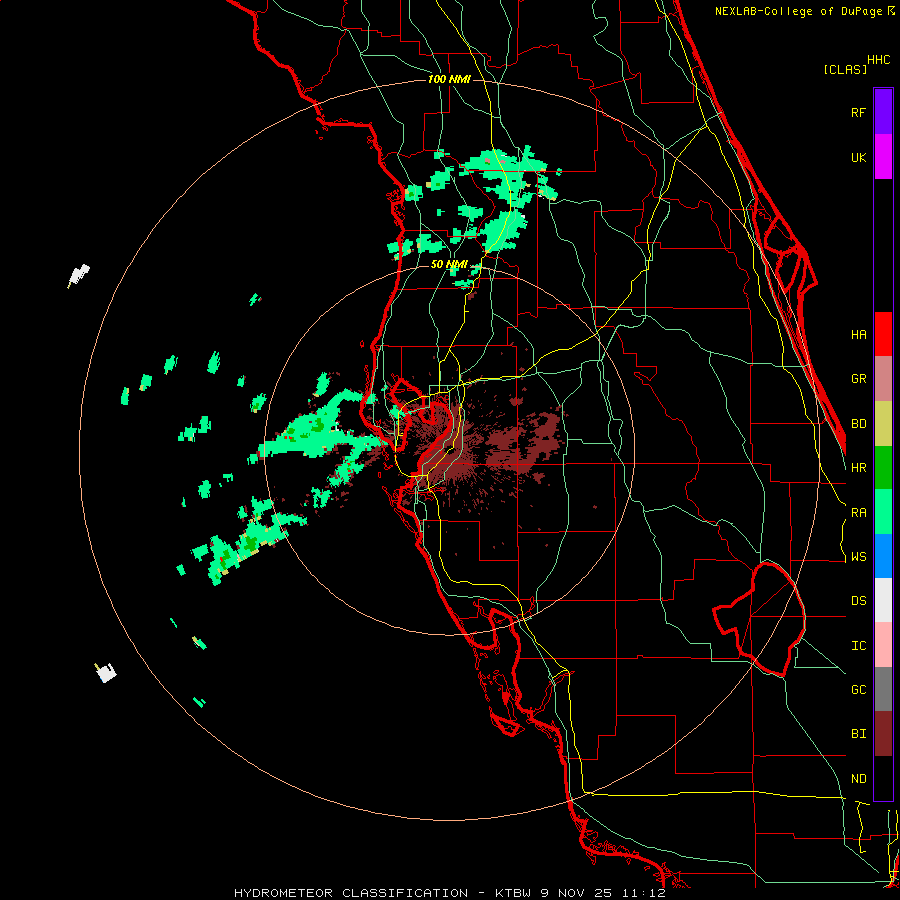Click the WS blue legend swatch

(x=883, y=556)
